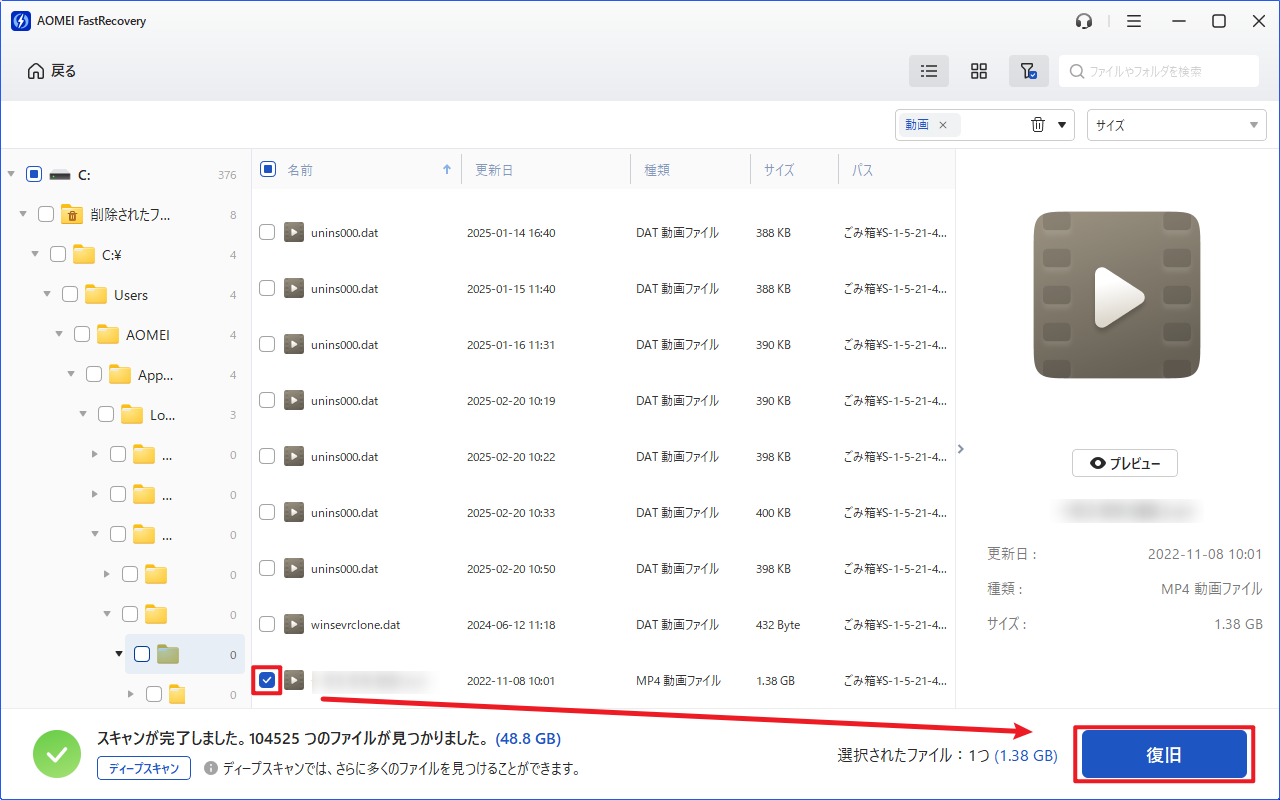Switch to grid thumbnail view icon
This screenshot has width=1280, height=800.
click(x=979, y=71)
